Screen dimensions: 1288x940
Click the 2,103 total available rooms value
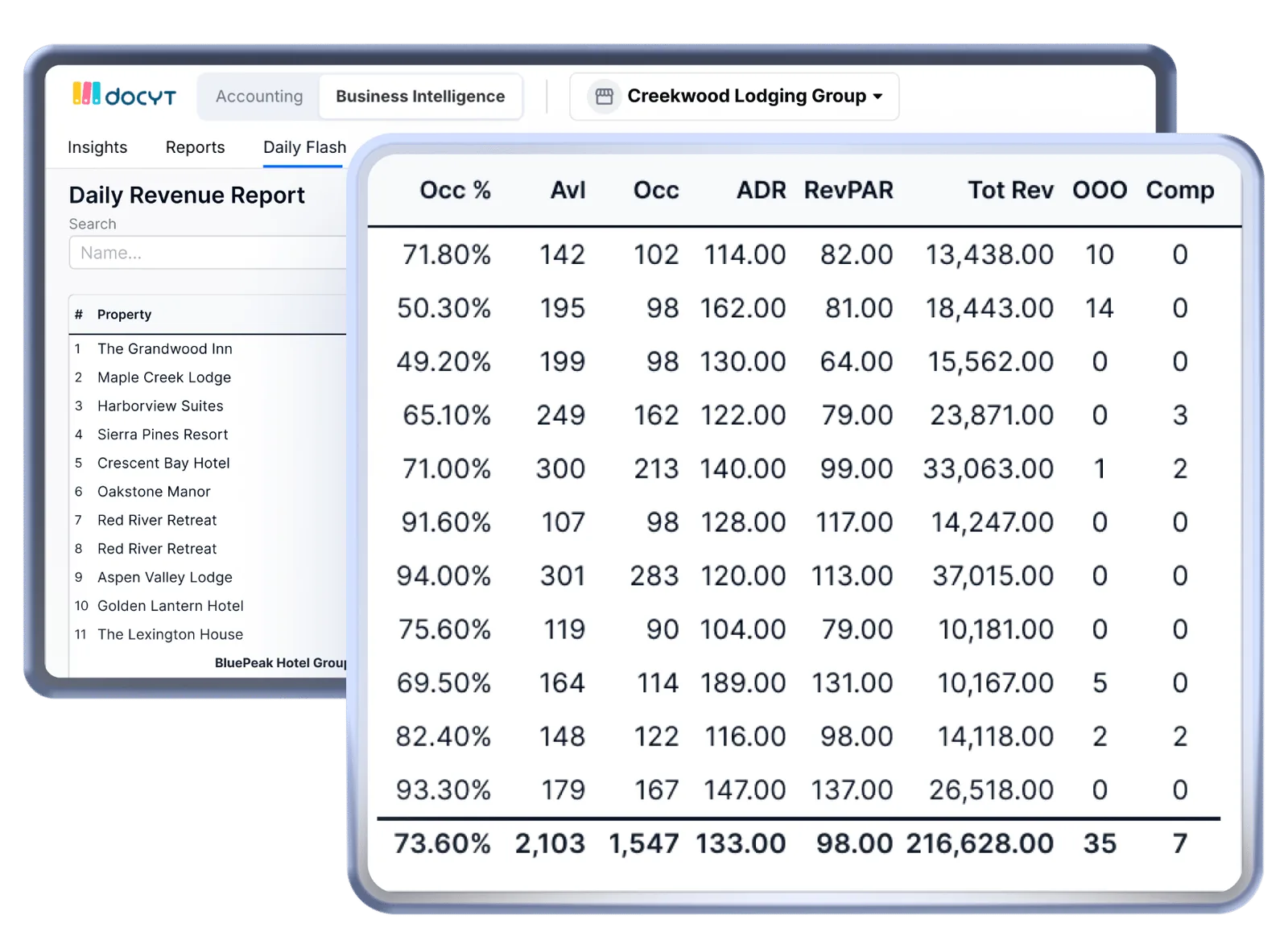pyautogui.click(x=550, y=843)
